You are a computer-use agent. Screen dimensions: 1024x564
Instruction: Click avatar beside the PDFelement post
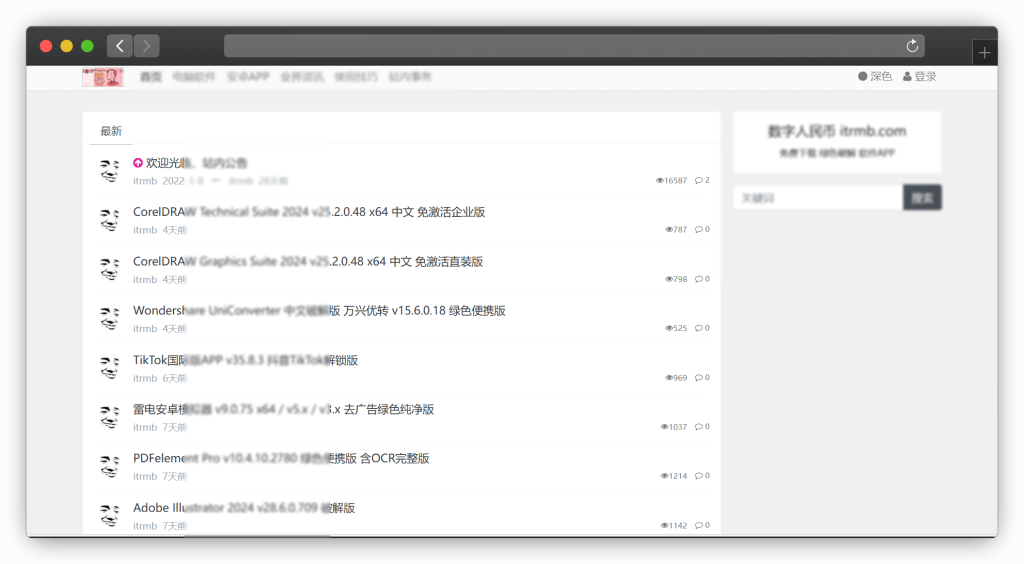pyautogui.click(x=110, y=466)
